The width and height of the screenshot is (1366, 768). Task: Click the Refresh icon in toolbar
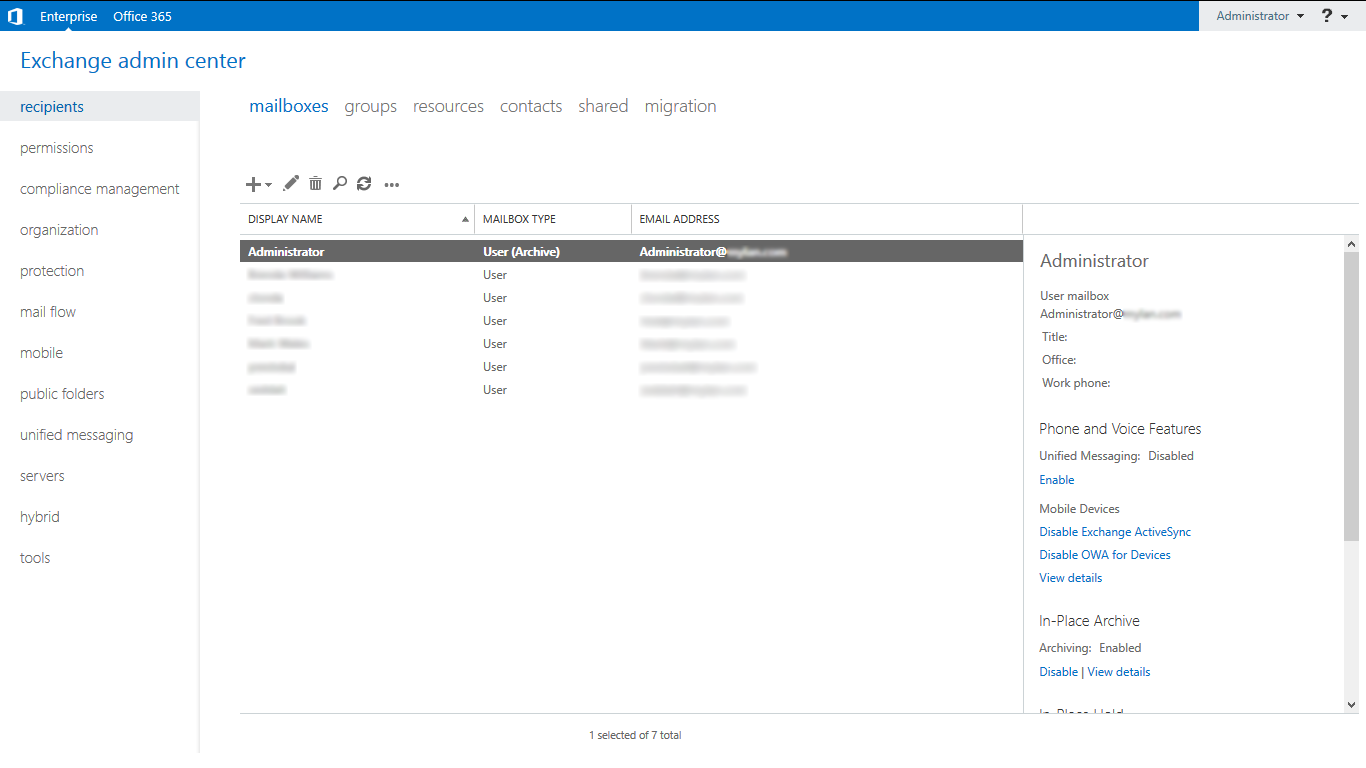(x=364, y=183)
